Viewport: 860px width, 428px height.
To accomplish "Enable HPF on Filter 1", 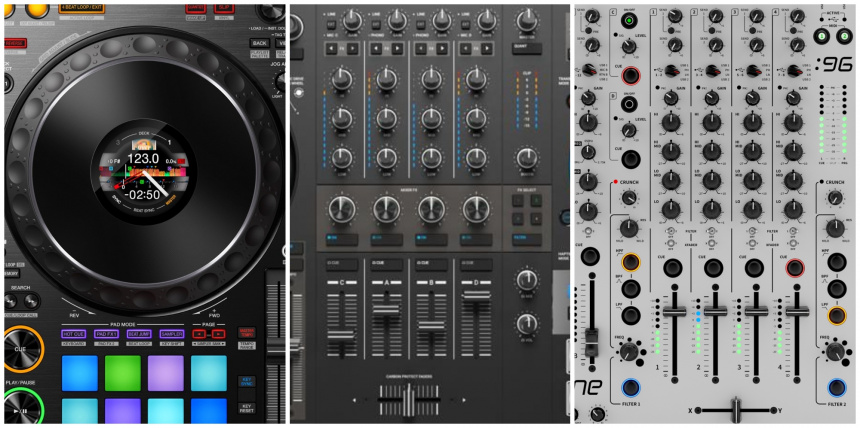I will tap(630, 262).
